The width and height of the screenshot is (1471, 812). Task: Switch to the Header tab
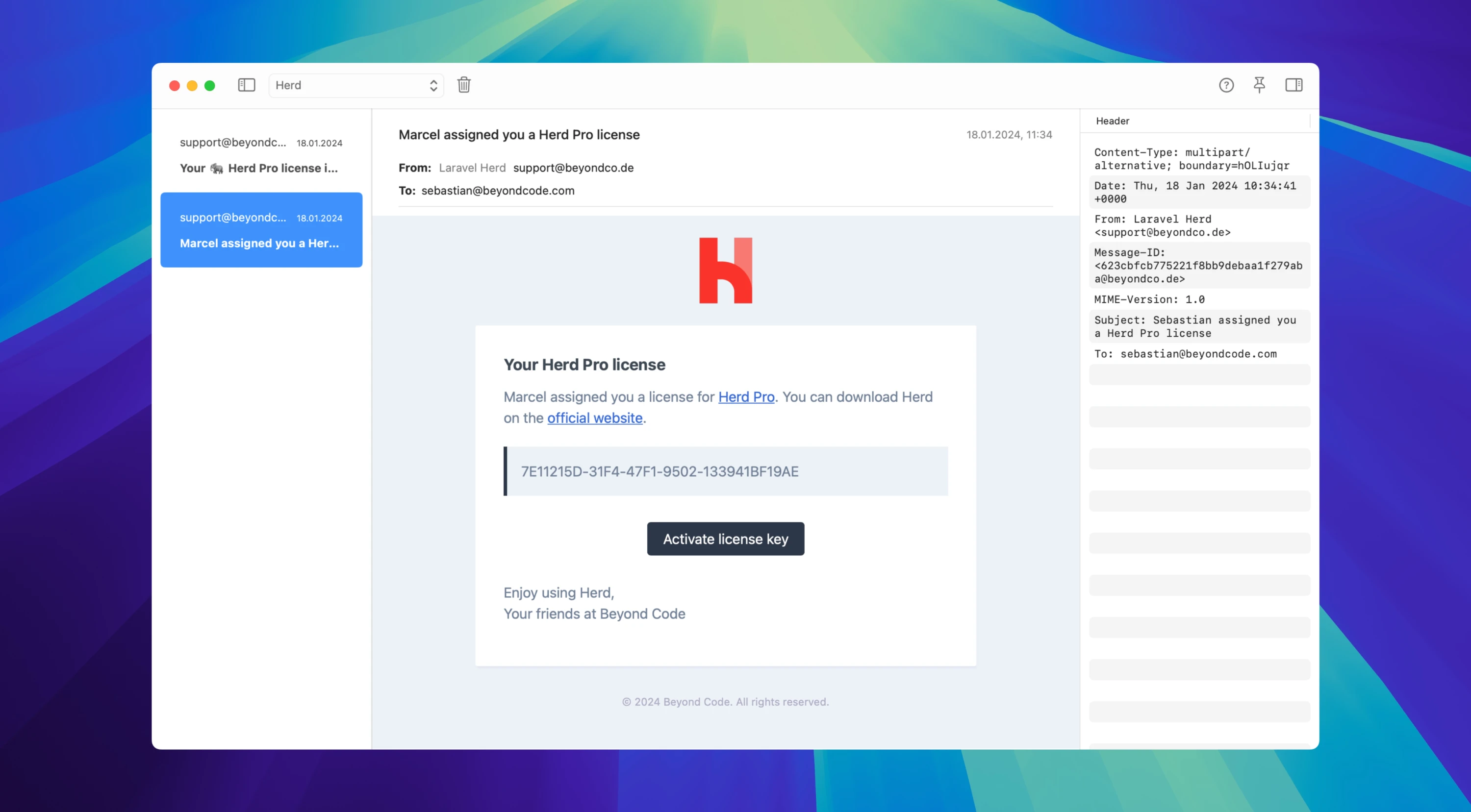click(x=1113, y=121)
